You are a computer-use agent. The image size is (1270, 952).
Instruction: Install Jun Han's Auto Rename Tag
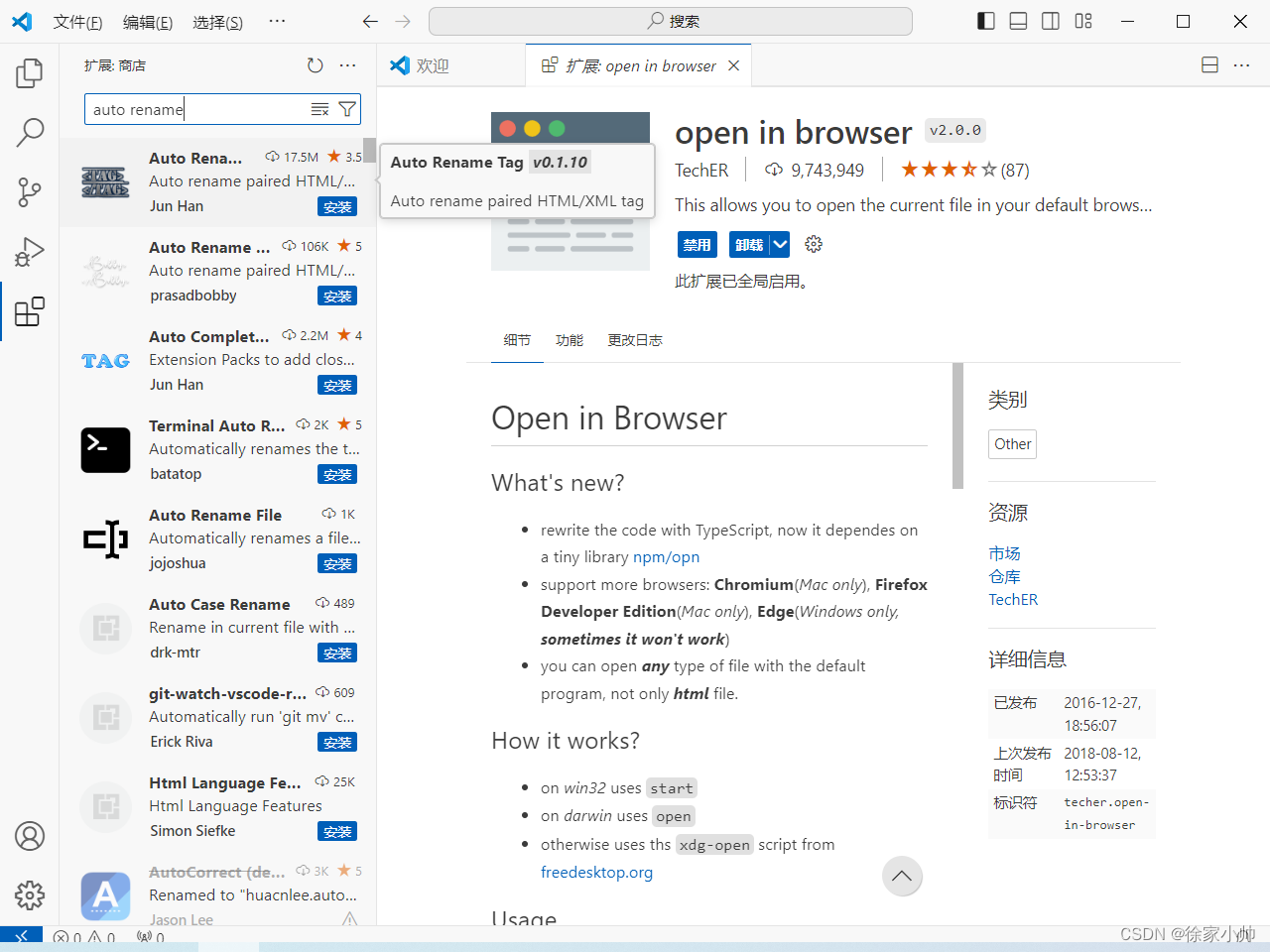coord(337,207)
